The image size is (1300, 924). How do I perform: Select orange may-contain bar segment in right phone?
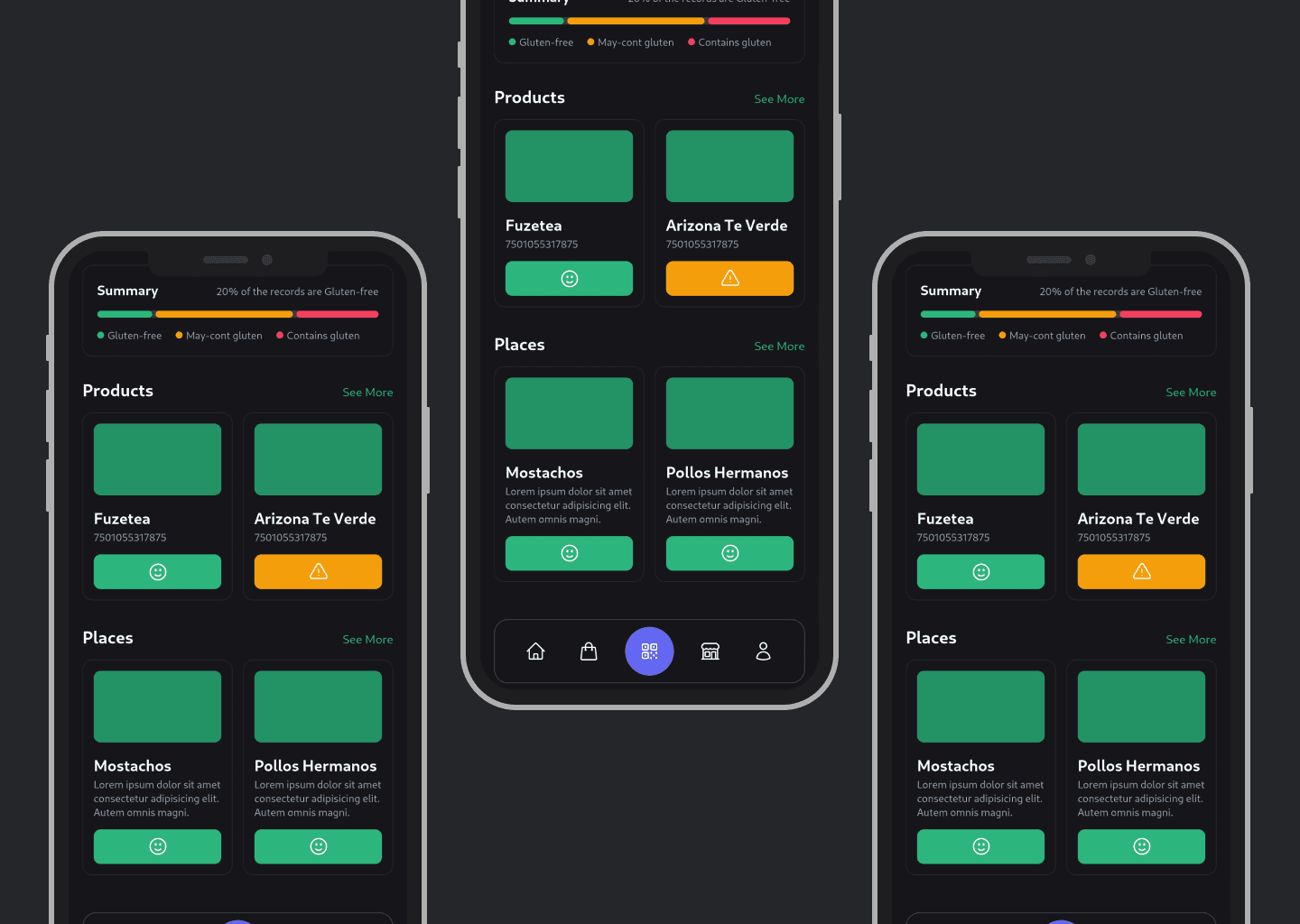pos(1047,314)
